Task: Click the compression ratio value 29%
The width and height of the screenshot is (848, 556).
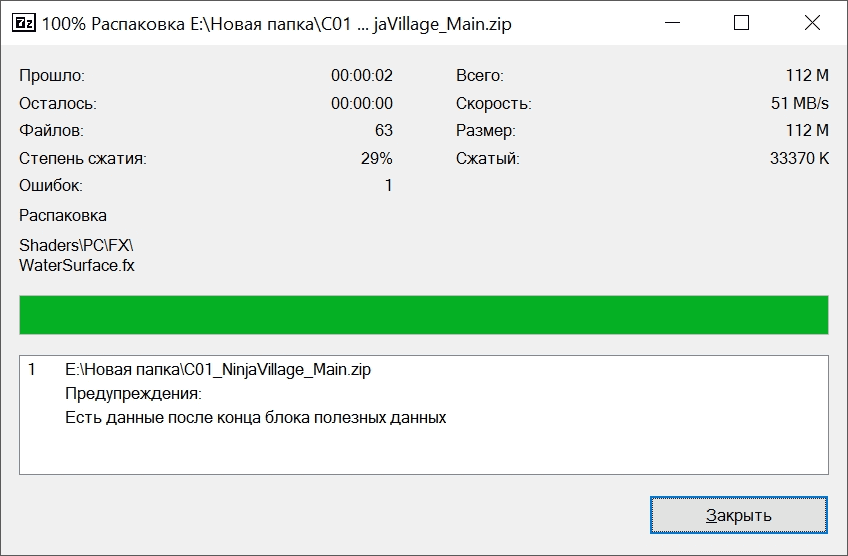Action: coord(376,158)
